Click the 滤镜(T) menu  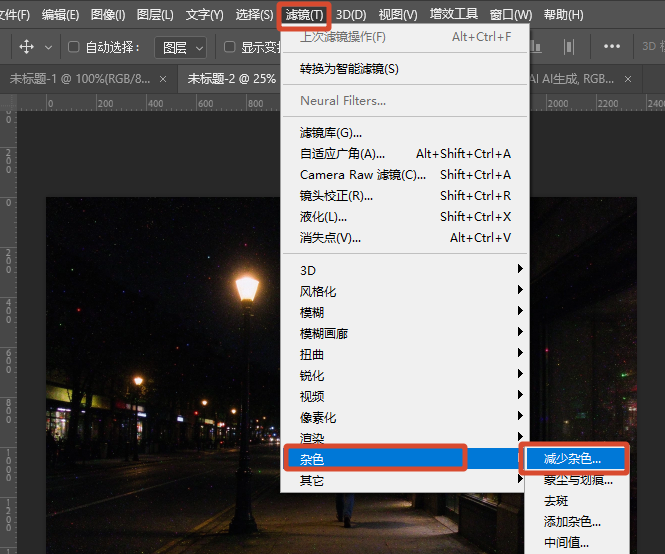[x=304, y=15]
